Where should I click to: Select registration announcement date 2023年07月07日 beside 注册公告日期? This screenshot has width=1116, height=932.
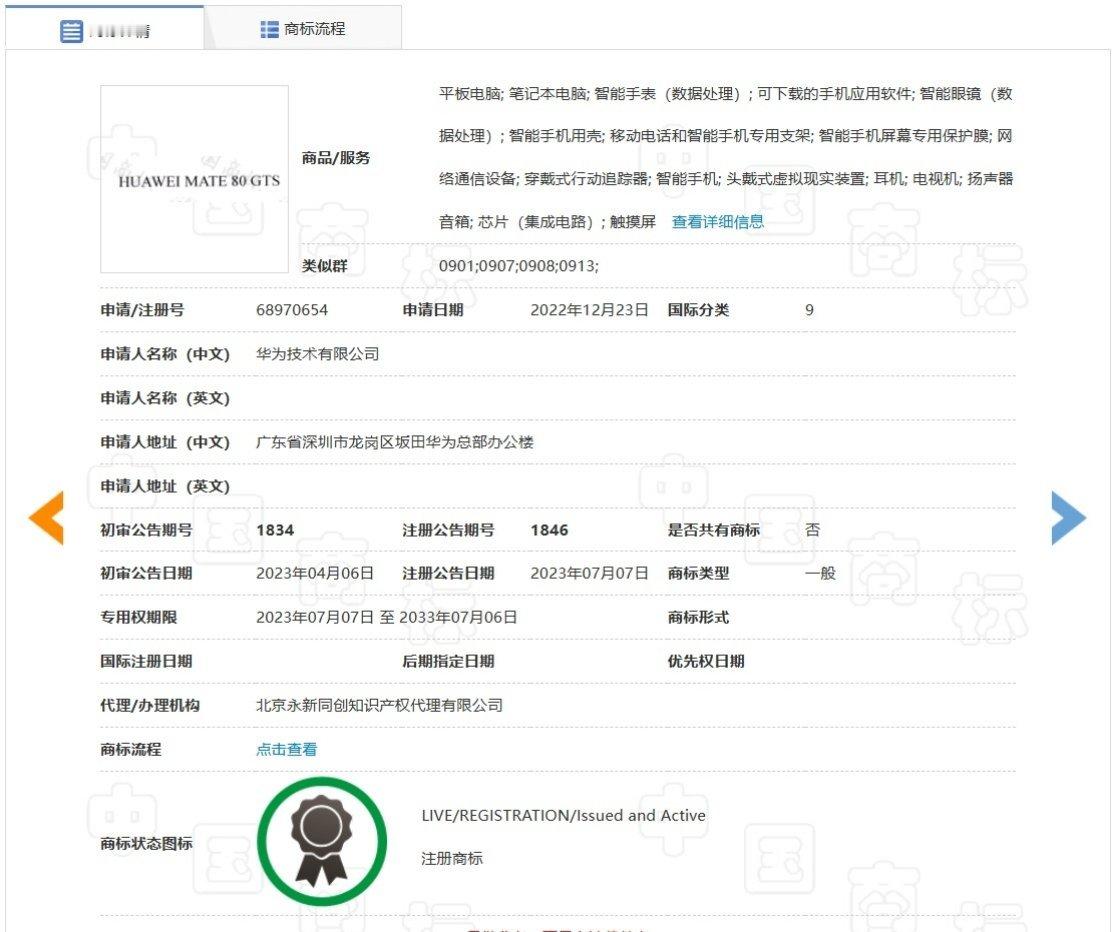click(x=589, y=574)
